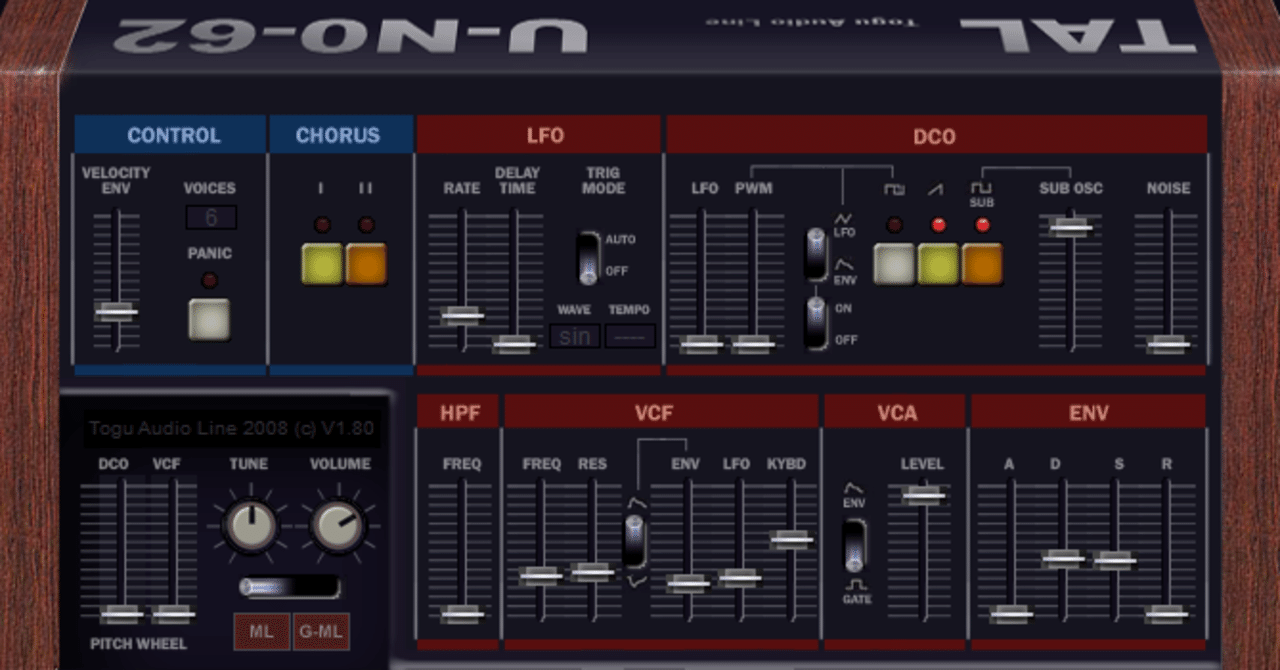The image size is (1280, 670).
Task: Click the VCF Res slider handle
Action: pyautogui.click(x=592, y=572)
